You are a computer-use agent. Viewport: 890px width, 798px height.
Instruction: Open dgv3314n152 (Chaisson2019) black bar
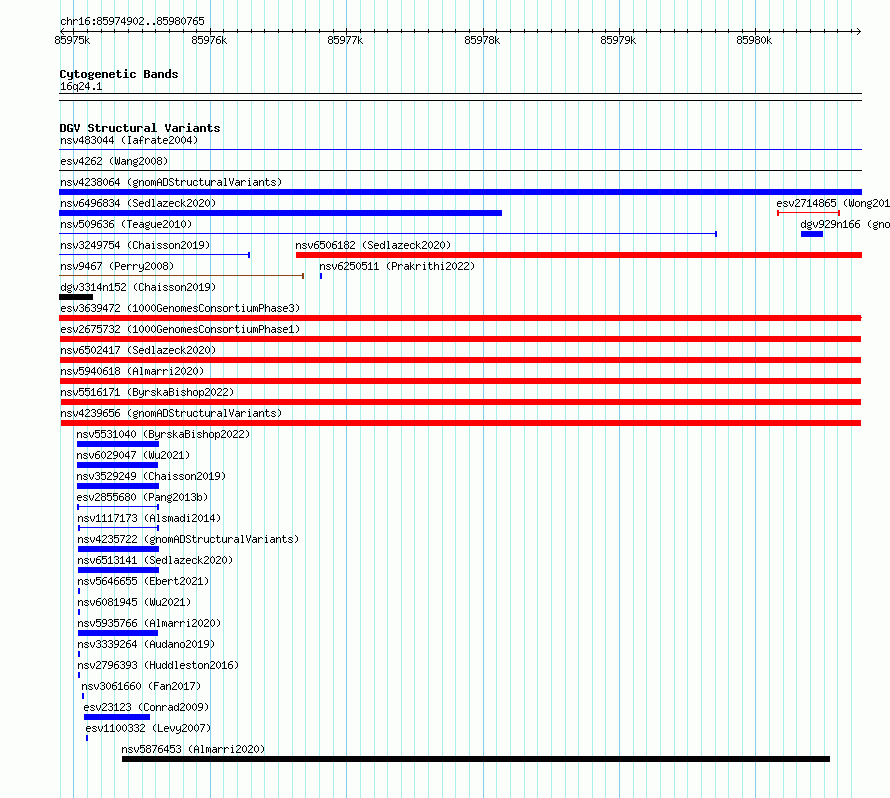[76, 297]
